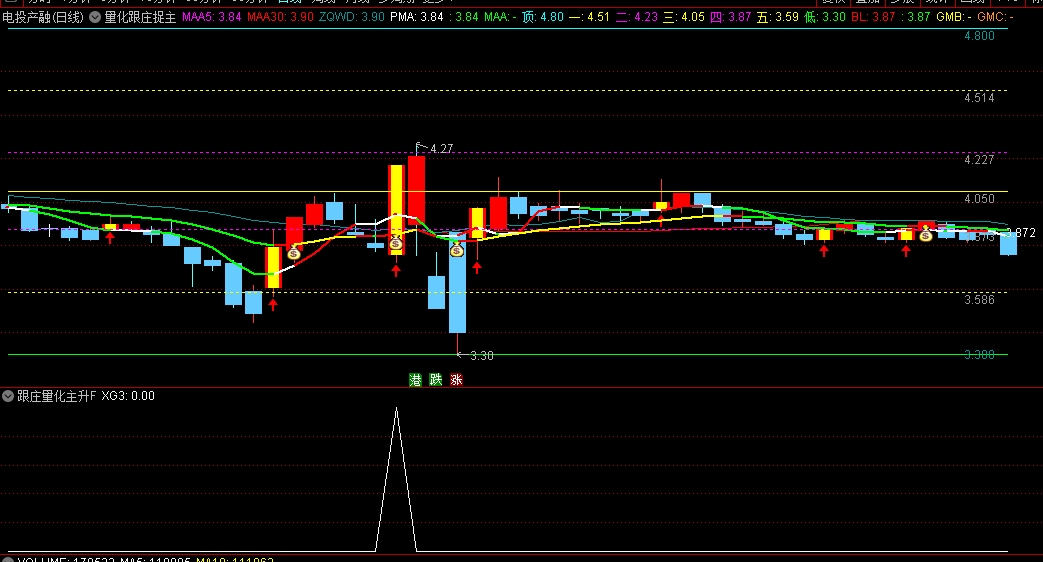Open indicator menu beside 跟庄量化主升F
This screenshot has width=1043, height=562.
[x=8, y=396]
